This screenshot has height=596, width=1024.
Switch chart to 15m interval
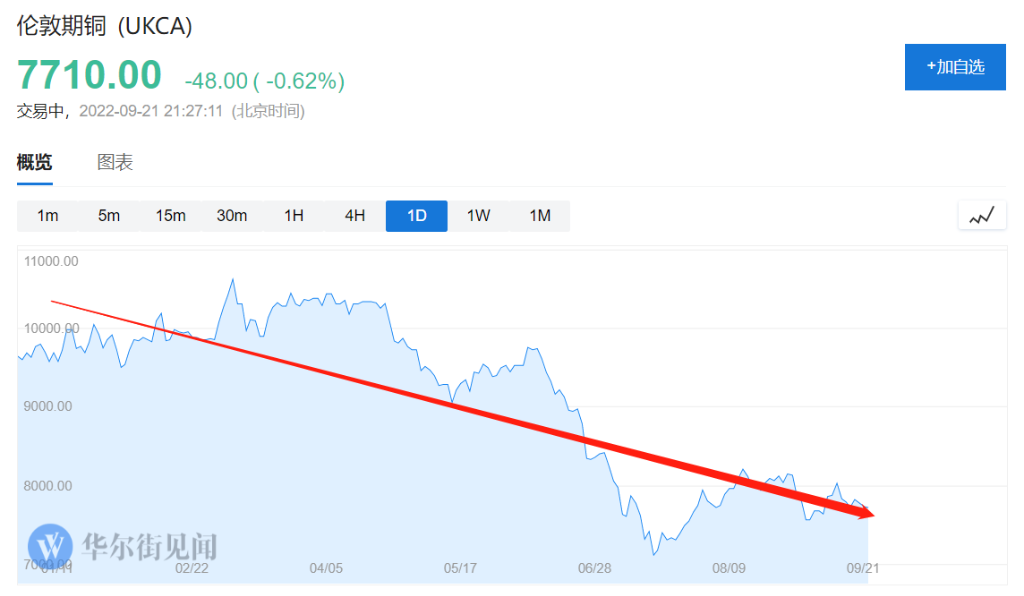pos(170,216)
